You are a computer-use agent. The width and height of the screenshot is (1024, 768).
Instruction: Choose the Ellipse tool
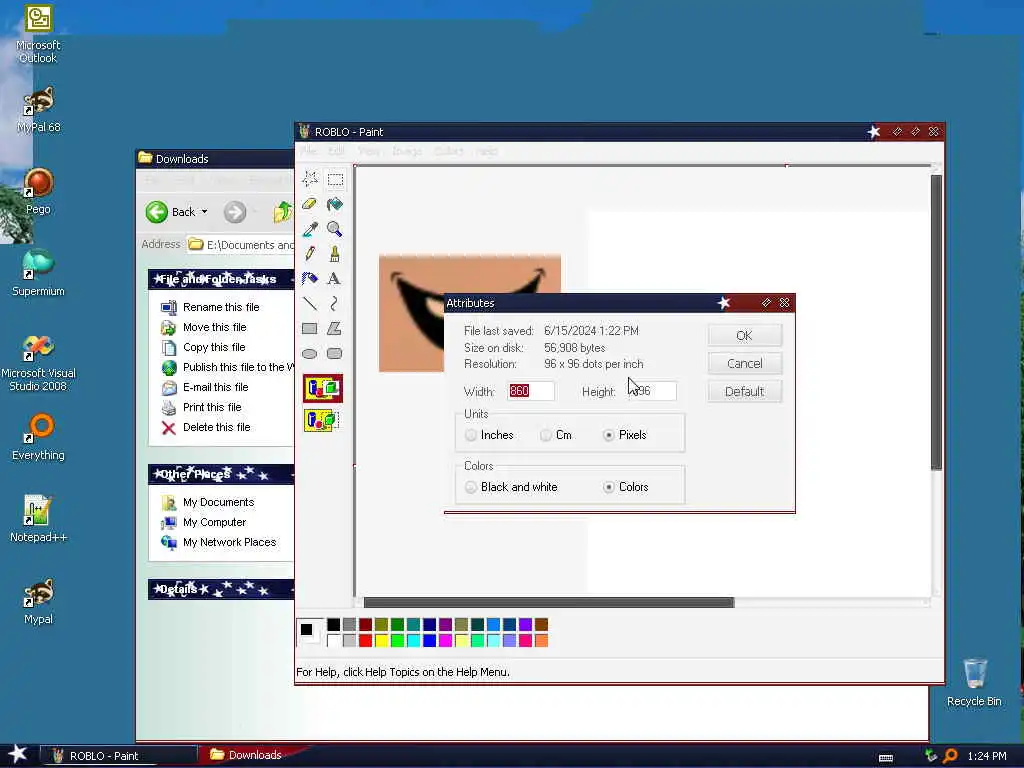click(x=310, y=353)
